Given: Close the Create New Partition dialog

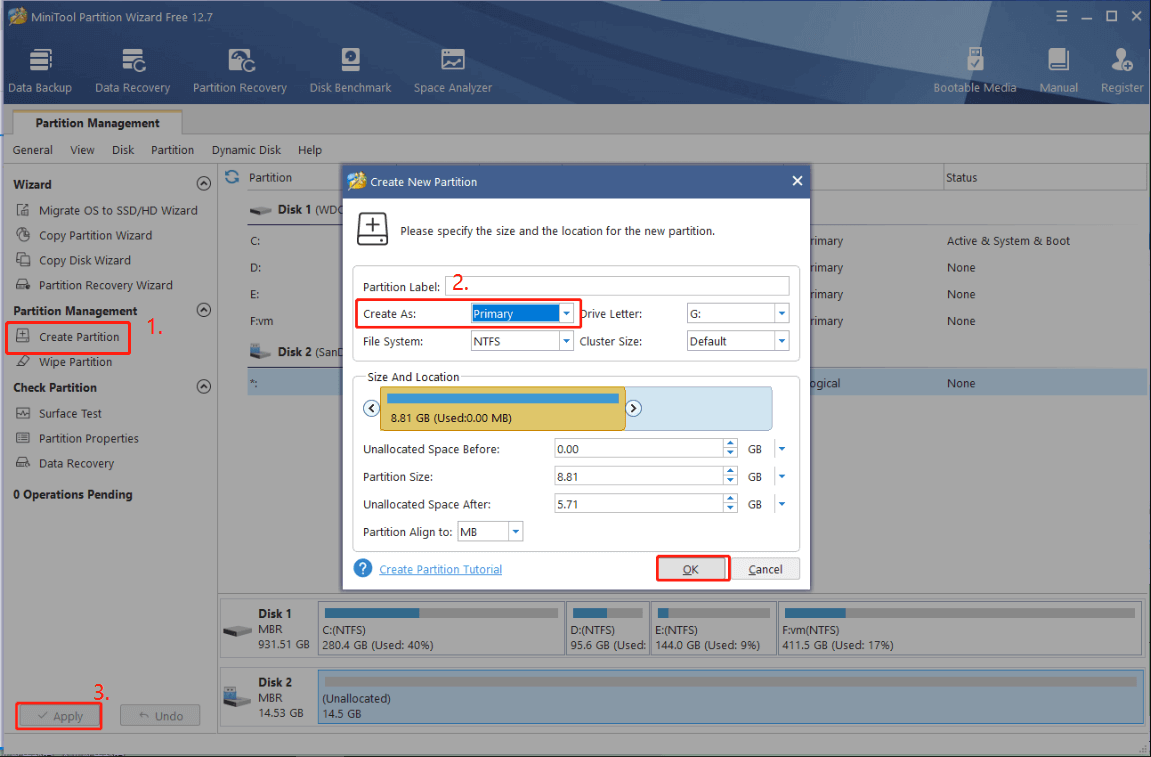Looking at the screenshot, I should tap(797, 181).
